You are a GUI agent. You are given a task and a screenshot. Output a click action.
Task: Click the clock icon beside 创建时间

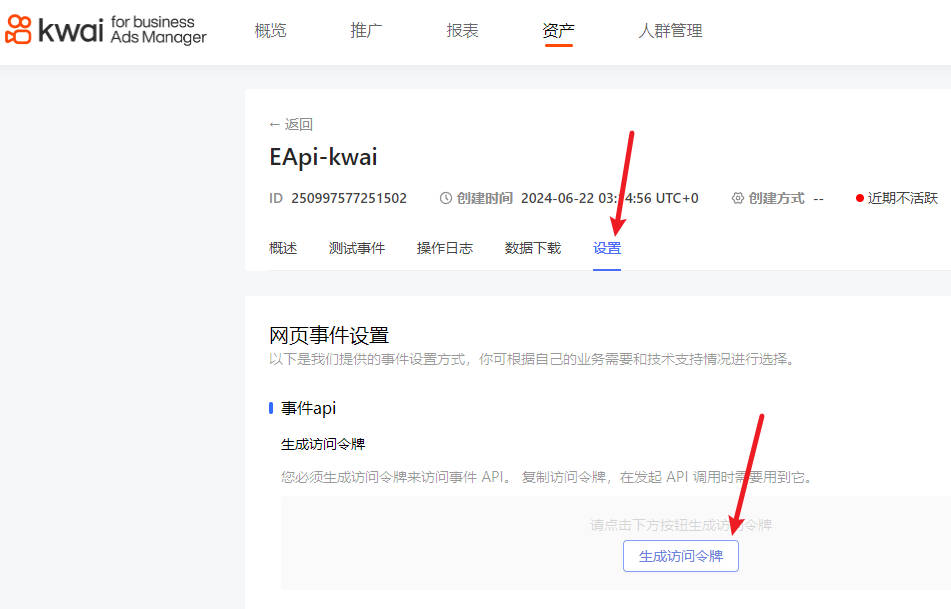click(446, 197)
